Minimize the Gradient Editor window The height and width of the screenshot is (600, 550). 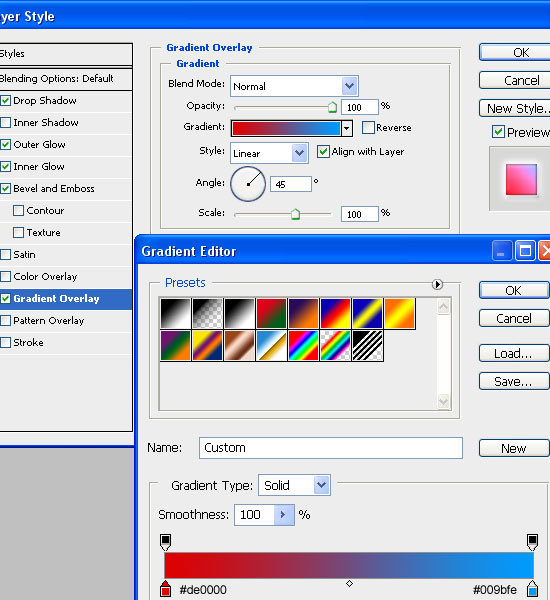[x=502, y=251]
